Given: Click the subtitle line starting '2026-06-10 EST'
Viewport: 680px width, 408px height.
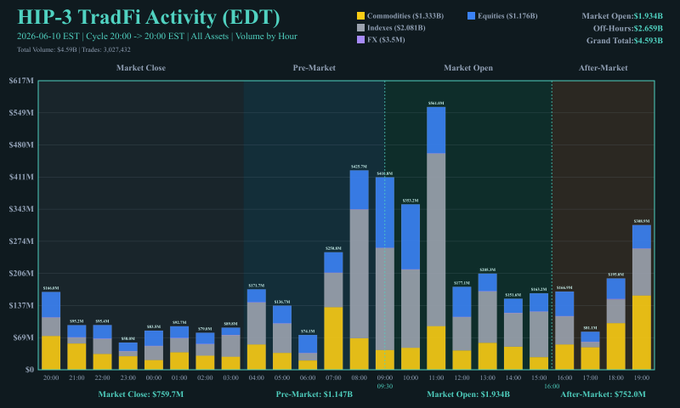Looking at the screenshot, I should tap(157, 36).
